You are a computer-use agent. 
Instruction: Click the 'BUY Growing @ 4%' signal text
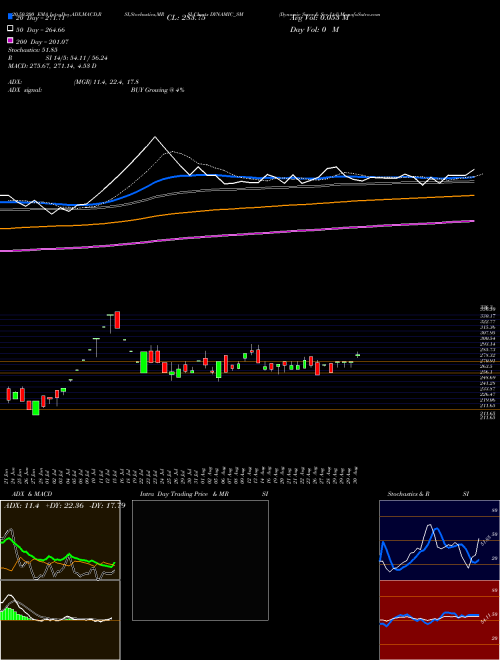pos(157,90)
